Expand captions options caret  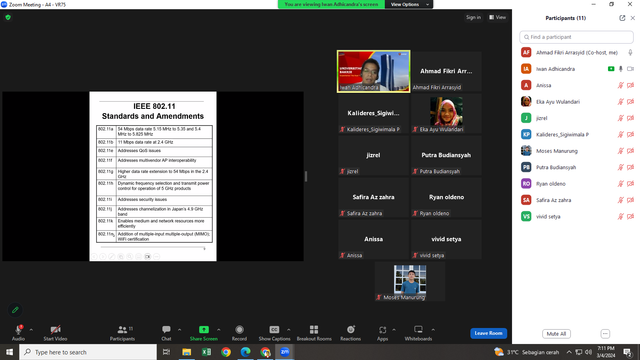[x=289, y=330]
